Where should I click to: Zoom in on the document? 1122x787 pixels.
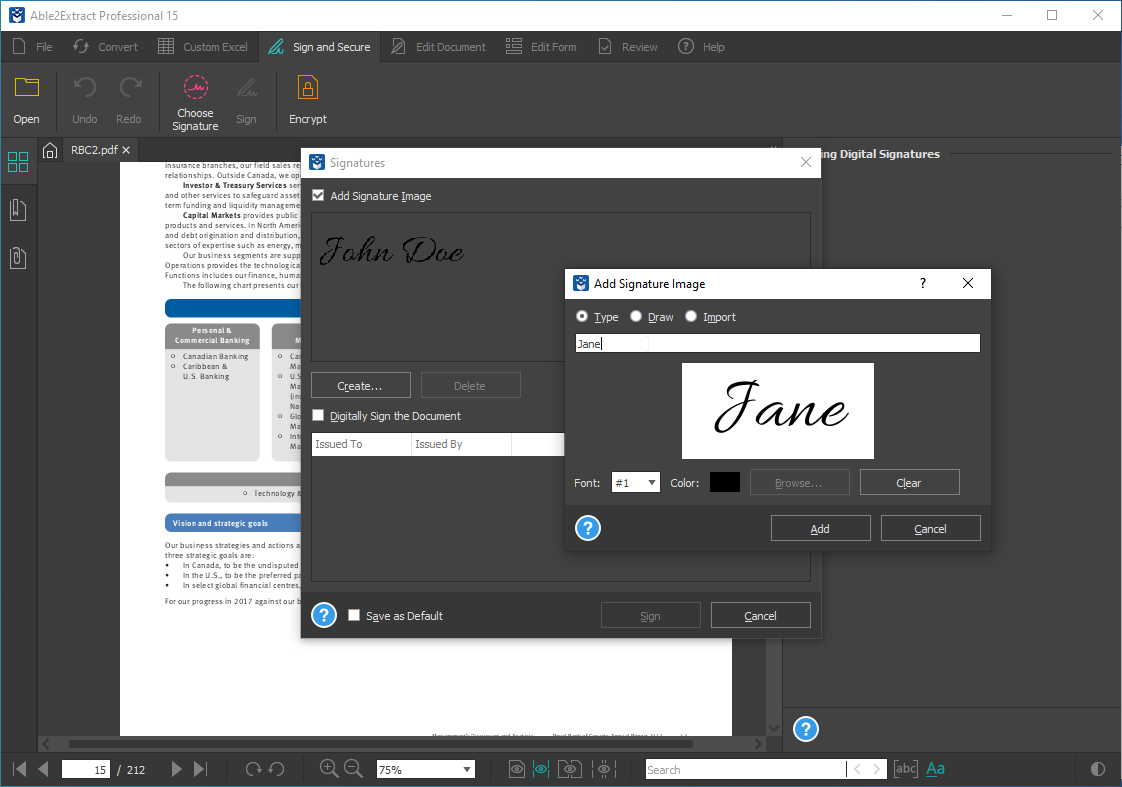[329, 769]
